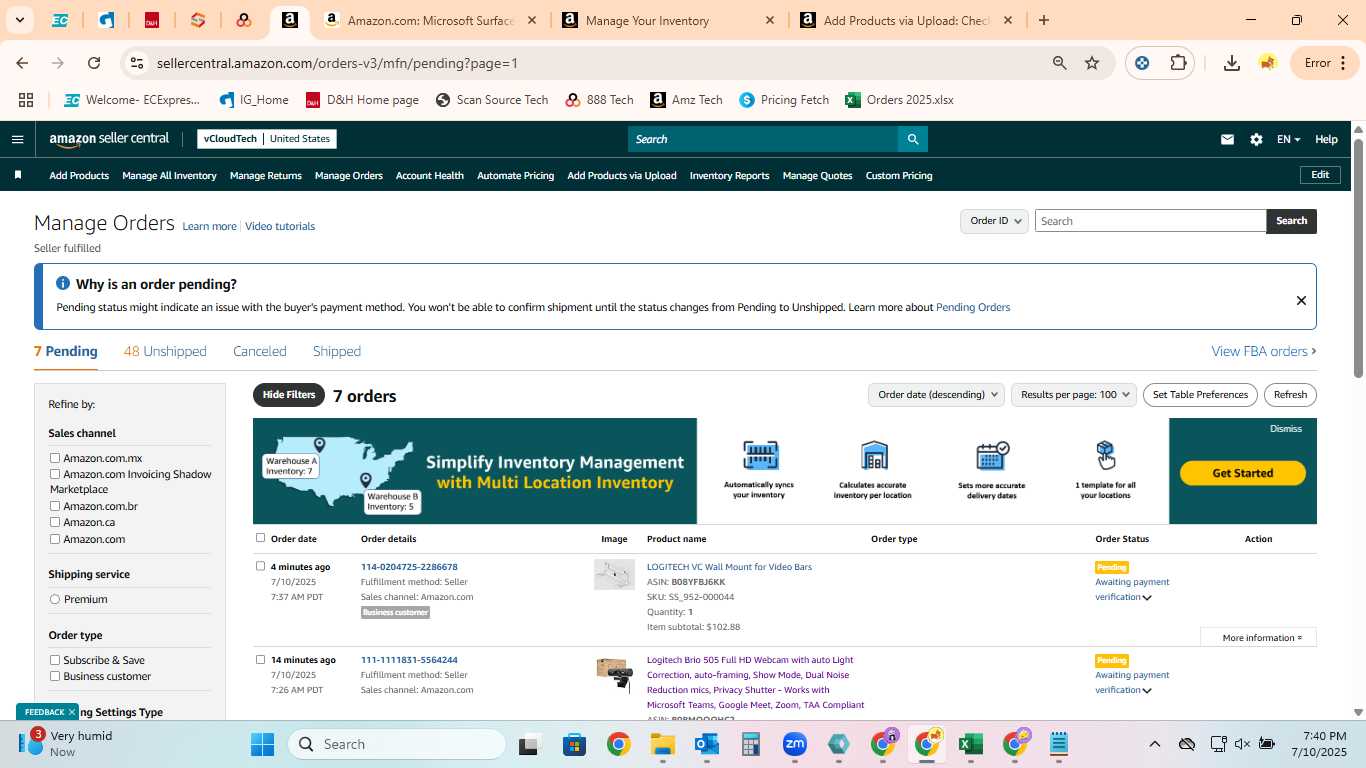
Task: Reload the page with refresh icon
Action: (x=94, y=63)
